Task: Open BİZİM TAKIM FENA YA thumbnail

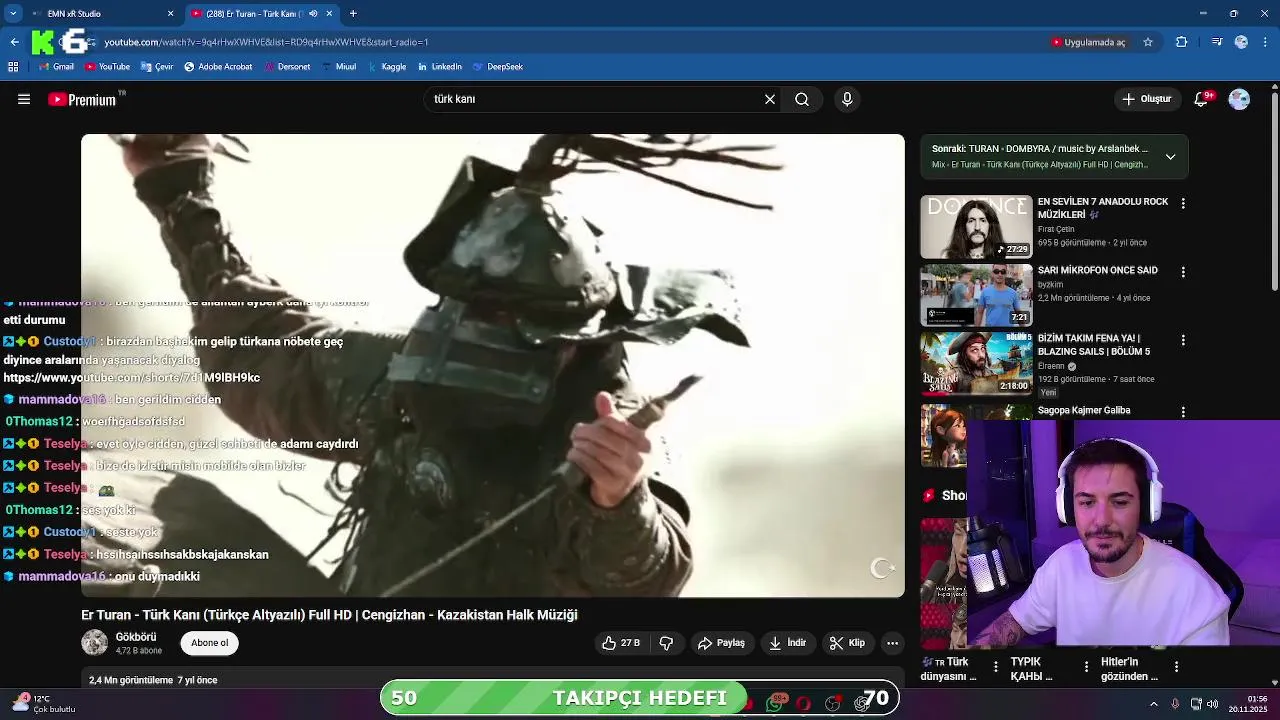Action: [976, 364]
